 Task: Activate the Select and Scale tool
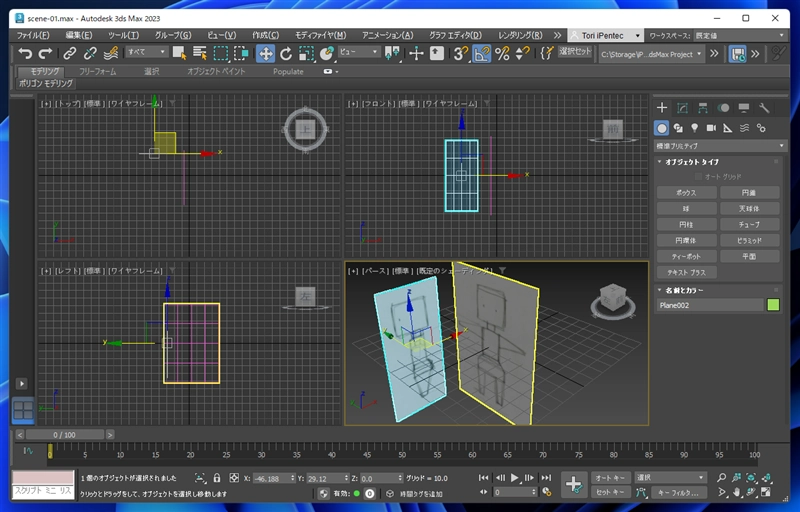[306, 53]
